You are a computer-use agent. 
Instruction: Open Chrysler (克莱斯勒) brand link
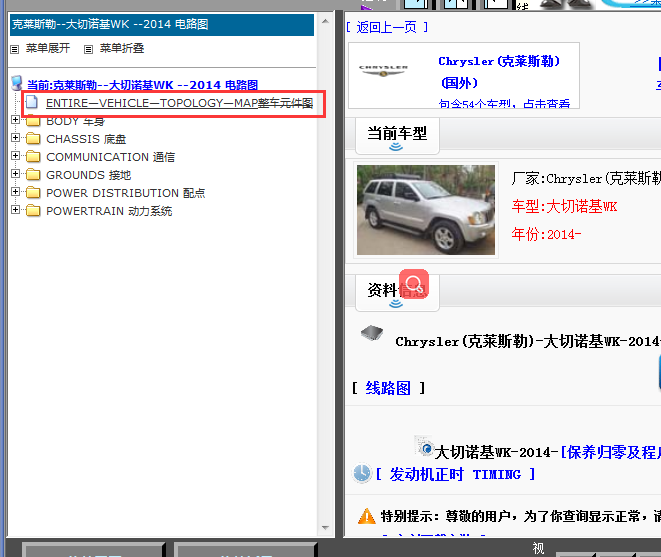(499, 62)
